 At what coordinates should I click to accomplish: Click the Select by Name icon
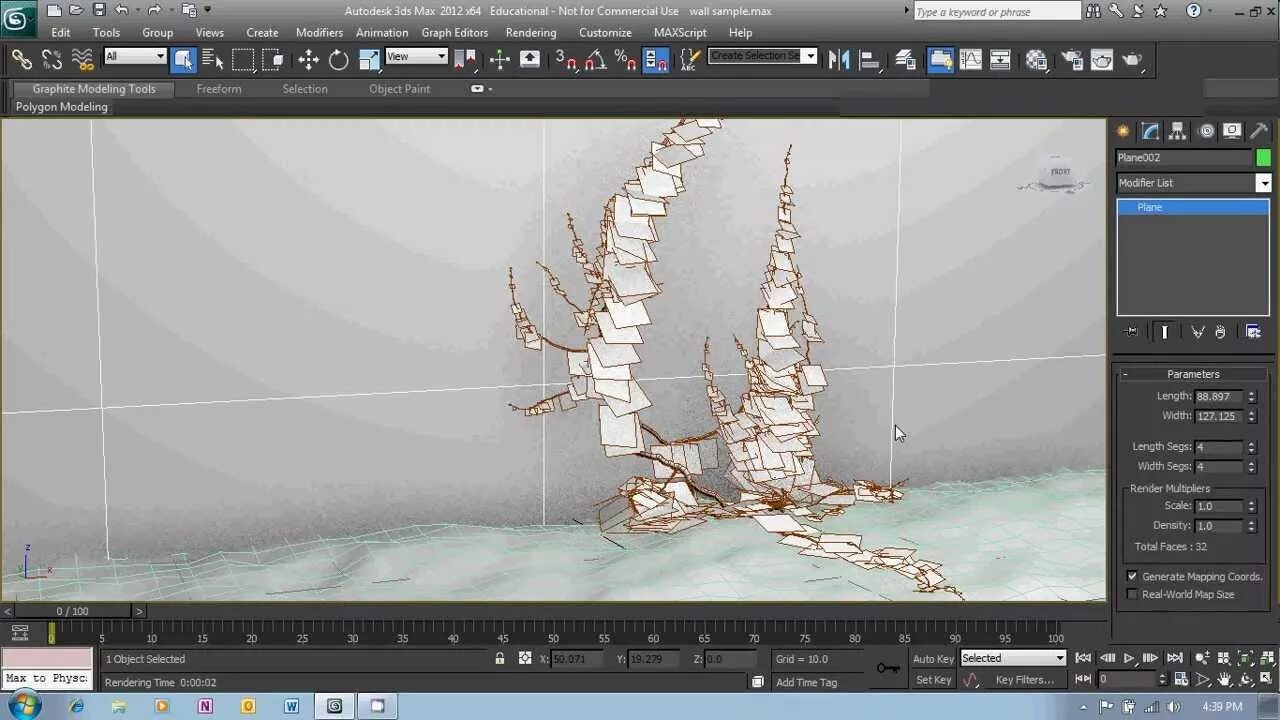click(213, 60)
